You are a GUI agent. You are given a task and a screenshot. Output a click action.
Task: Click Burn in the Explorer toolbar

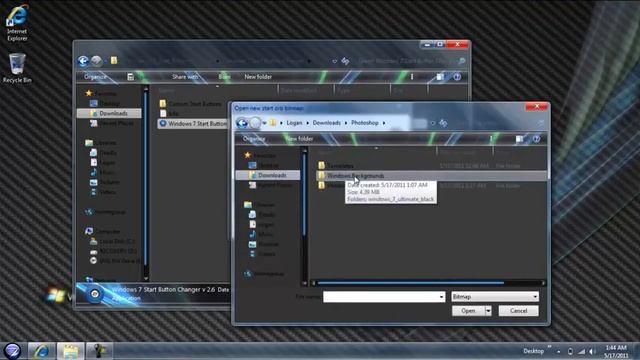click(x=224, y=77)
